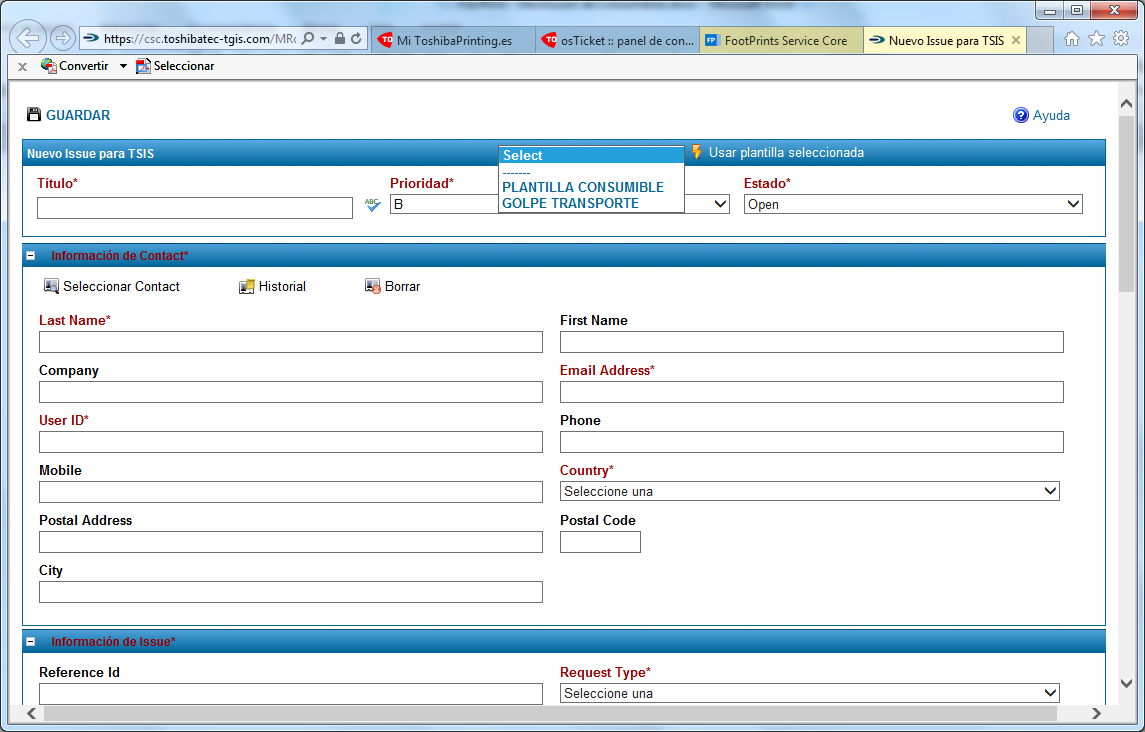Click the spell check ABC icon
The width and height of the screenshot is (1145, 732).
[372, 204]
